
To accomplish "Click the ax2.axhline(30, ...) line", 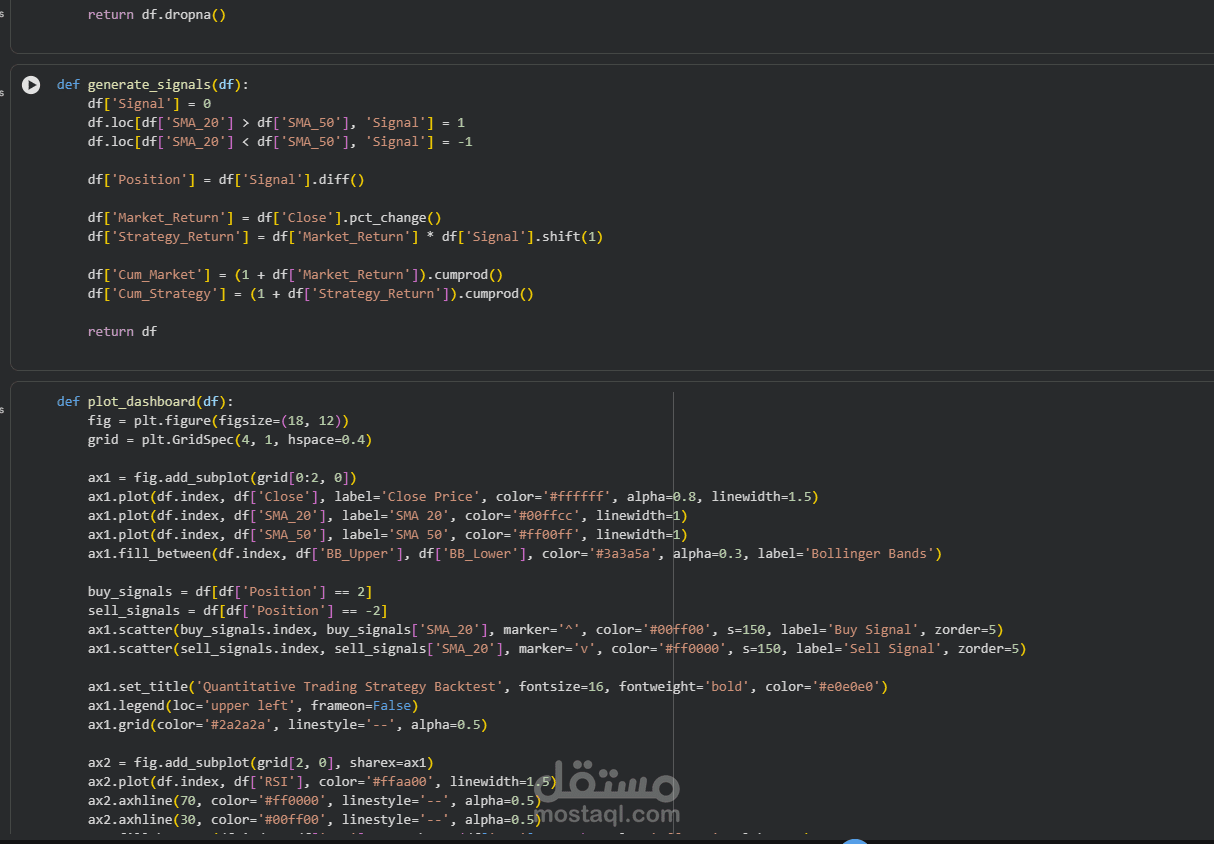I will pyautogui.click(x=314, y=820).
